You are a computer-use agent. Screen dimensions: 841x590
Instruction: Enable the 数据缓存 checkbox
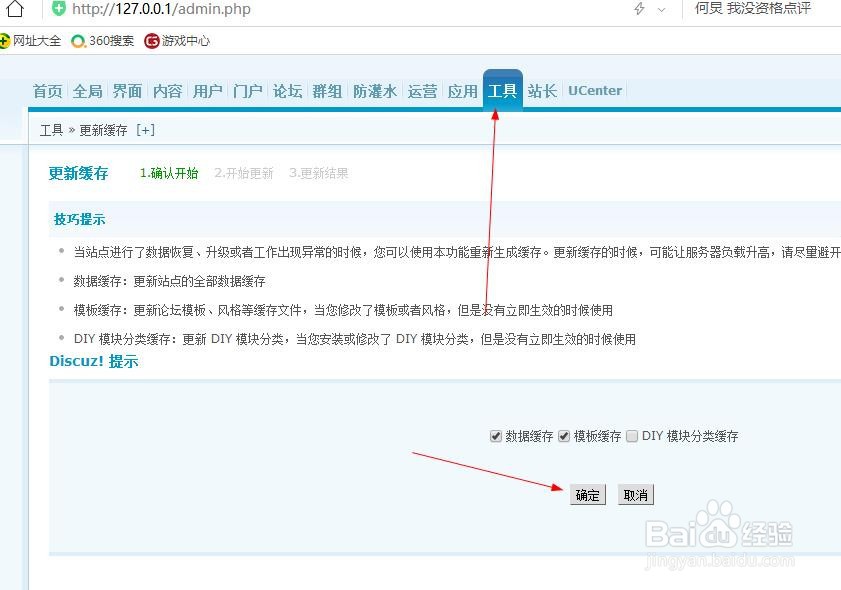496,436
